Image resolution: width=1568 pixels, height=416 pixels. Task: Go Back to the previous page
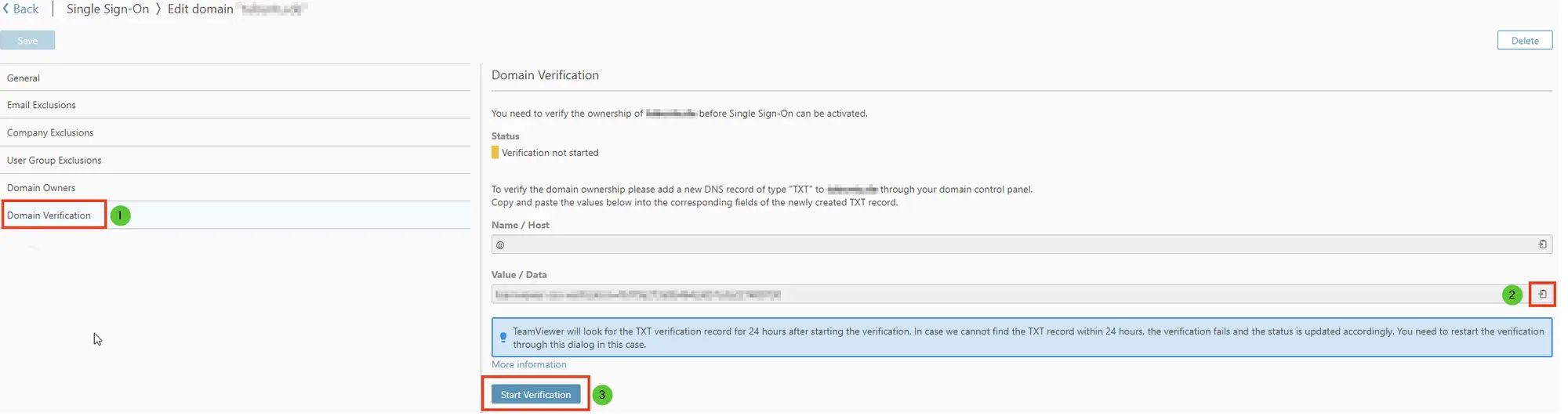tap(20, 9)
